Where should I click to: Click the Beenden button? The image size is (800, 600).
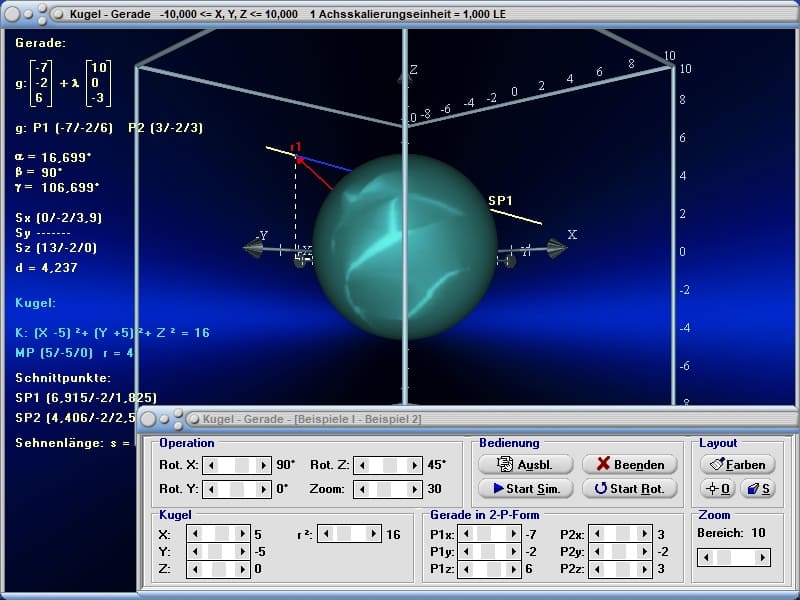(x=630, y=464)
